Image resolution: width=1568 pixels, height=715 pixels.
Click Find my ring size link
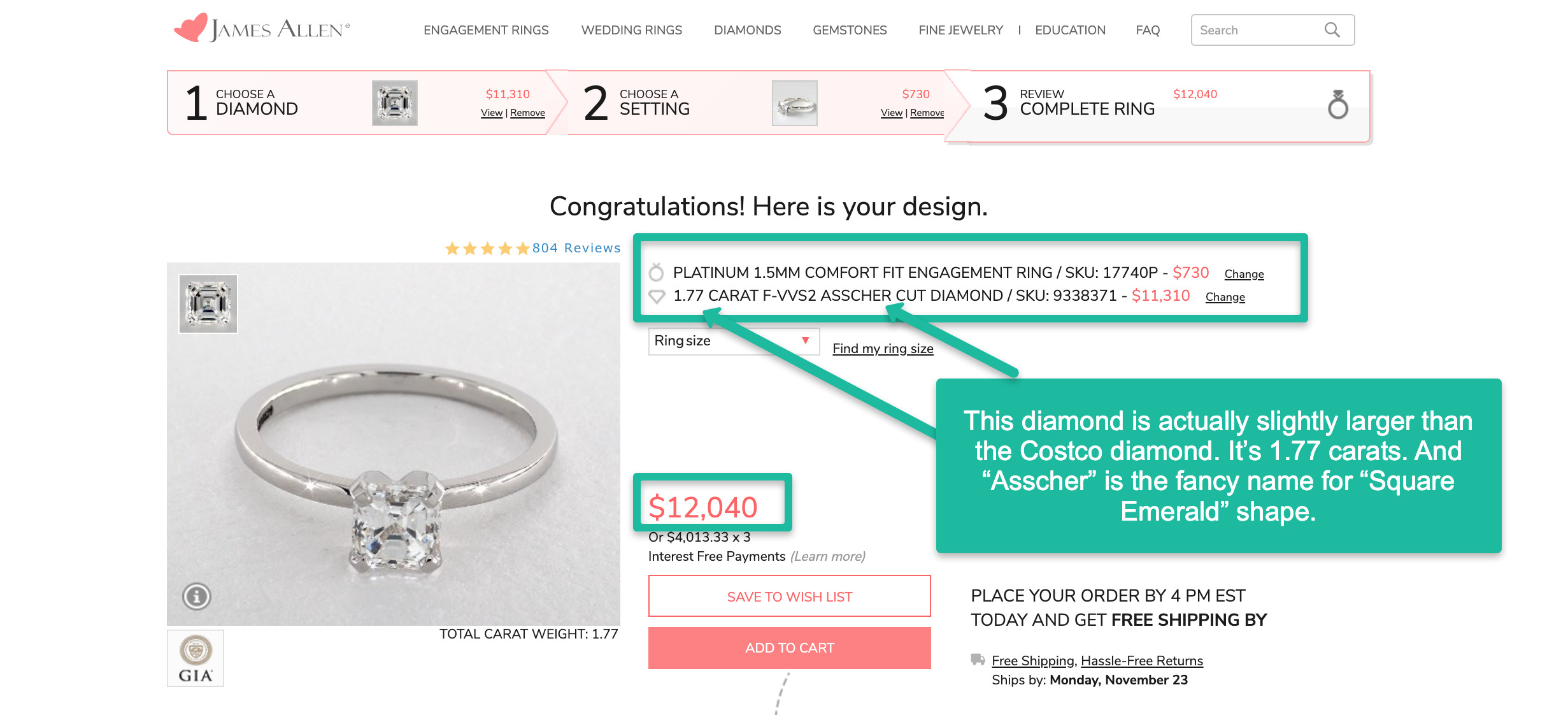click(x=883, y=349)
